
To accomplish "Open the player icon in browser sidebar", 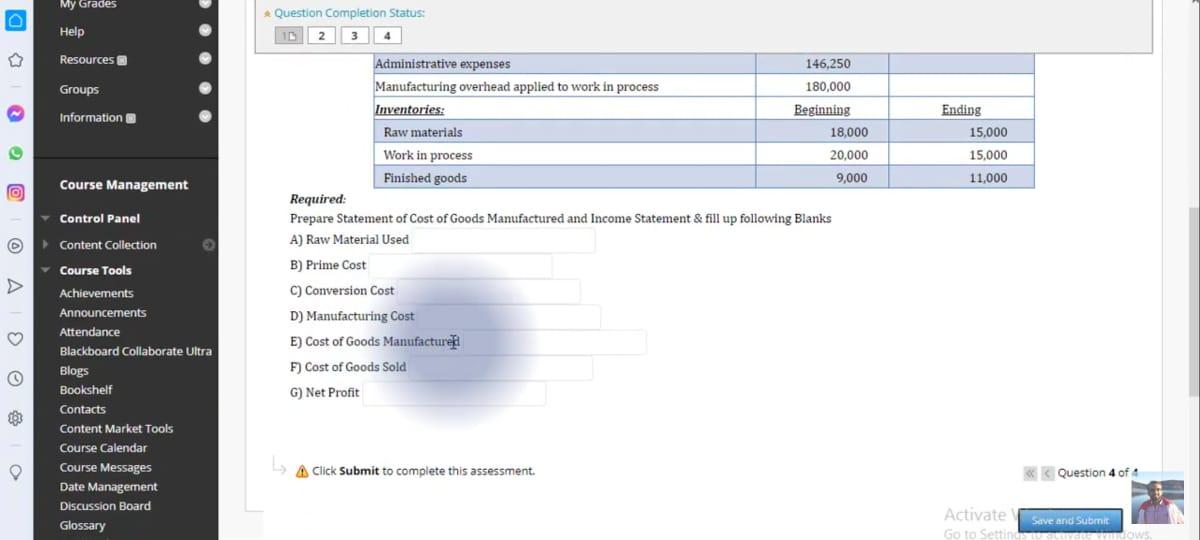I will point(15,245).
